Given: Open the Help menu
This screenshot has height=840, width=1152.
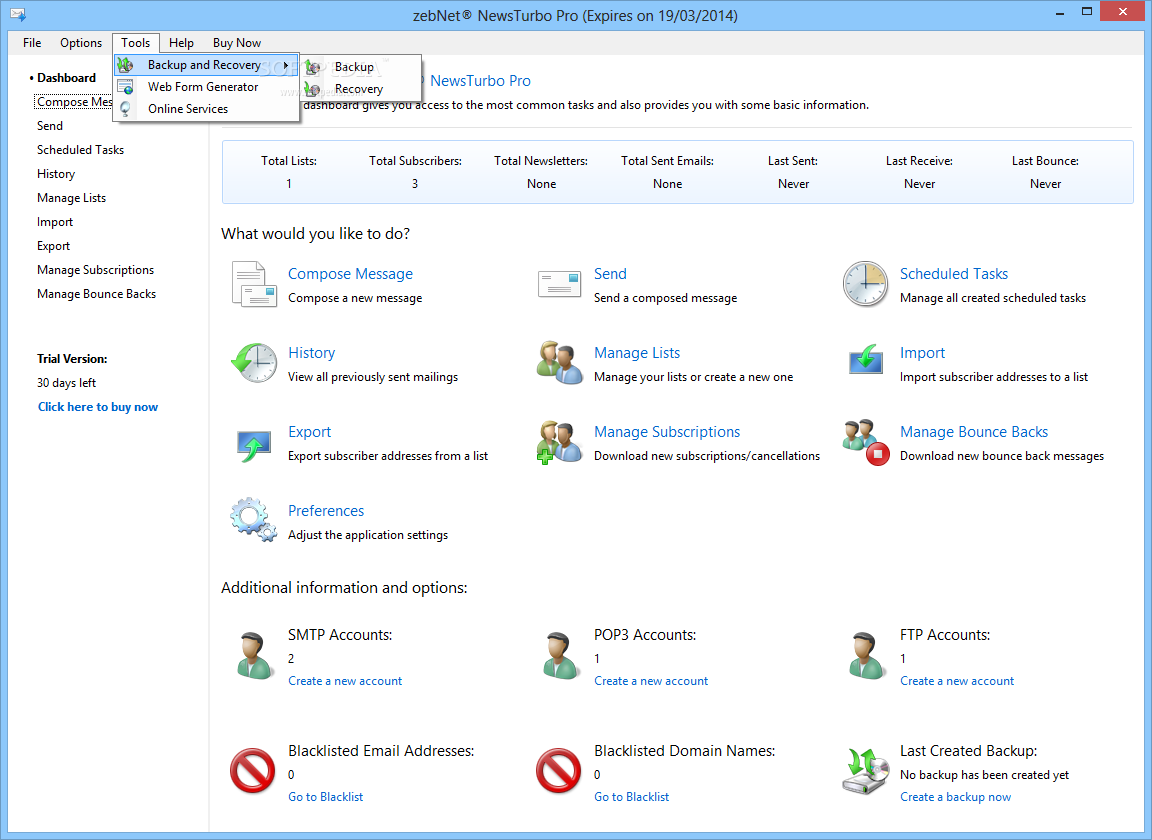Looking at the screenshot, I should (181, 43).
